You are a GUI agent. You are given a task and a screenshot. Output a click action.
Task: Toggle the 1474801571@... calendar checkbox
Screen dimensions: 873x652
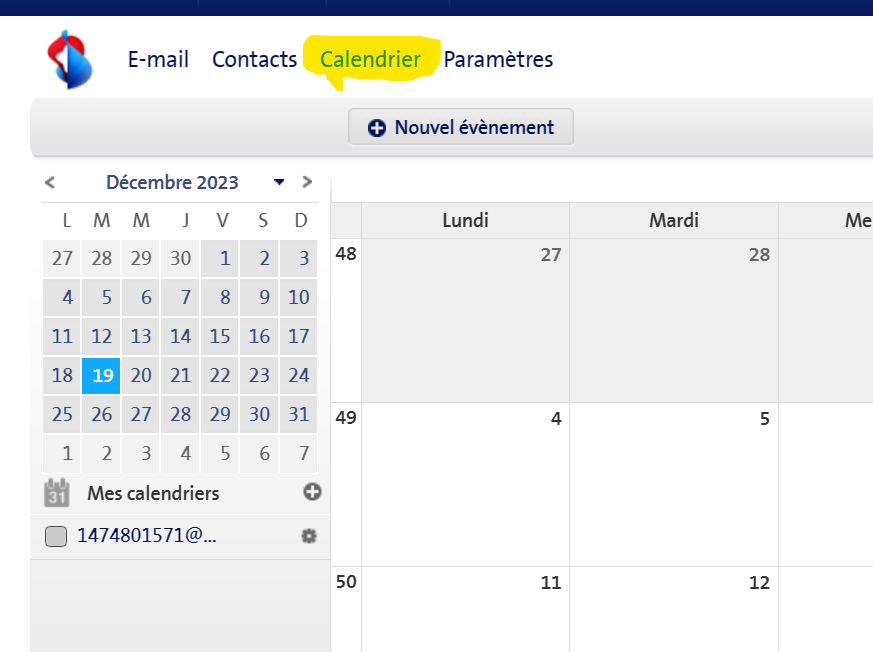pos(56,536)
